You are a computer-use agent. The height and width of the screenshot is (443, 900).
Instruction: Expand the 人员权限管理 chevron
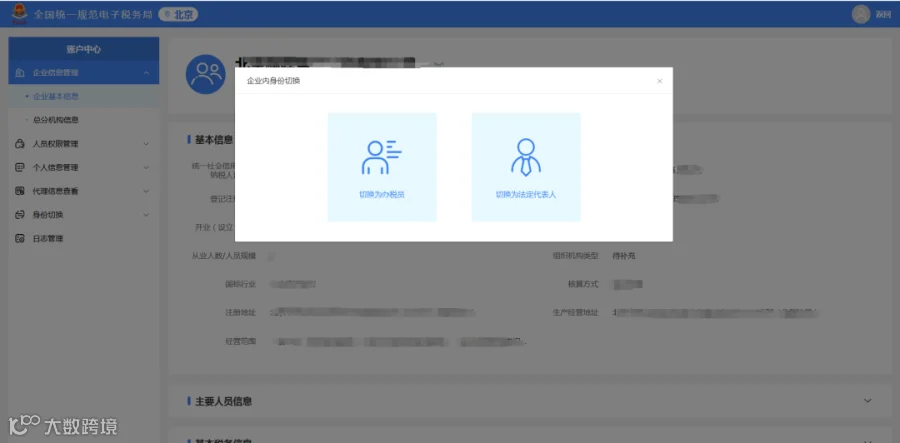[146, 144]
